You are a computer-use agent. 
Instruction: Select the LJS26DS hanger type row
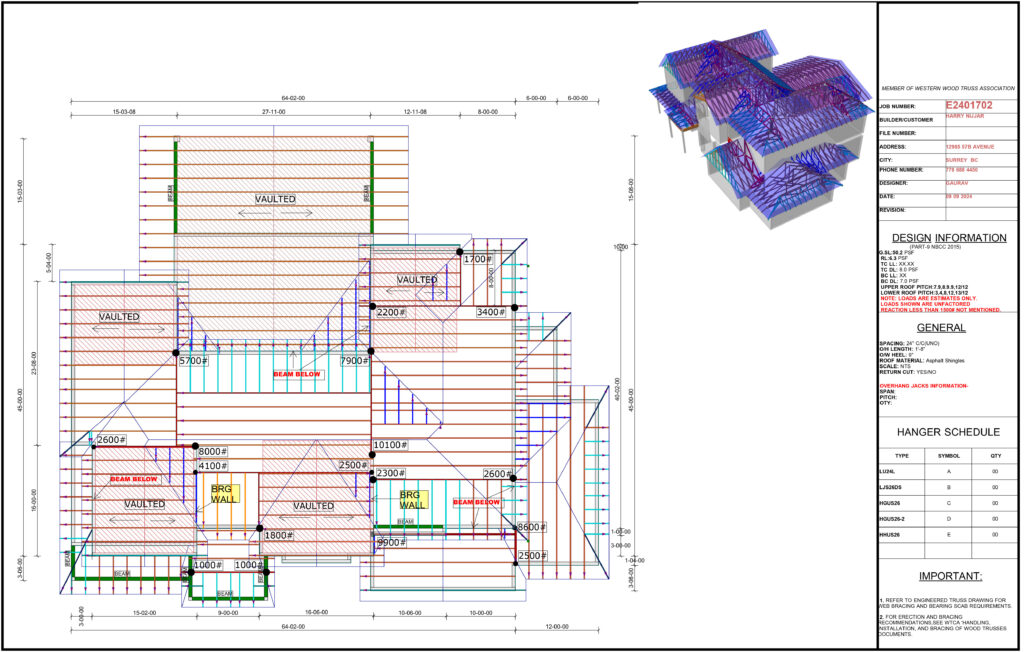[948, 487]
